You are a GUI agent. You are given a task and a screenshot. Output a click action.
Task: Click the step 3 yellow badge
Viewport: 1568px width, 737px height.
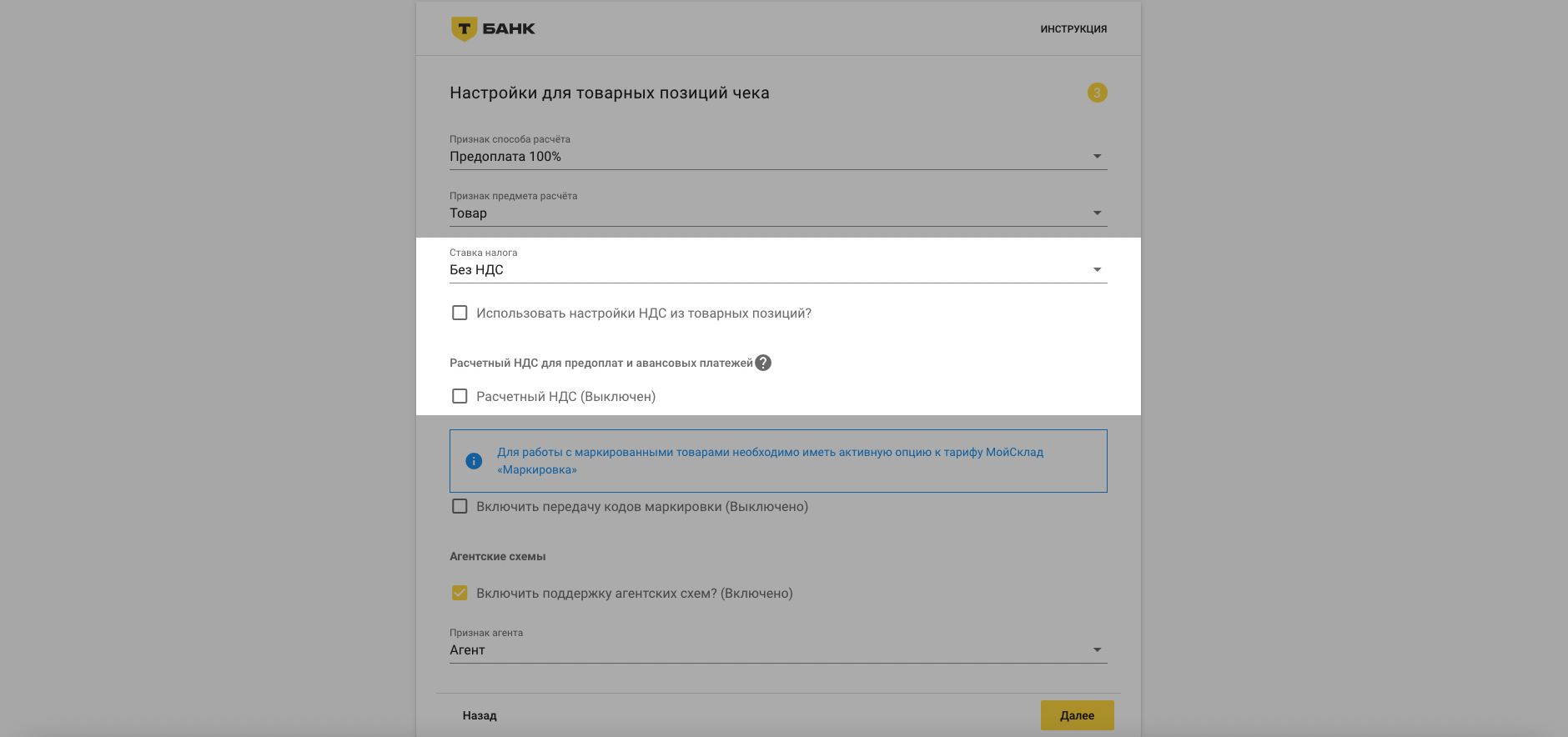(1097, 93)
